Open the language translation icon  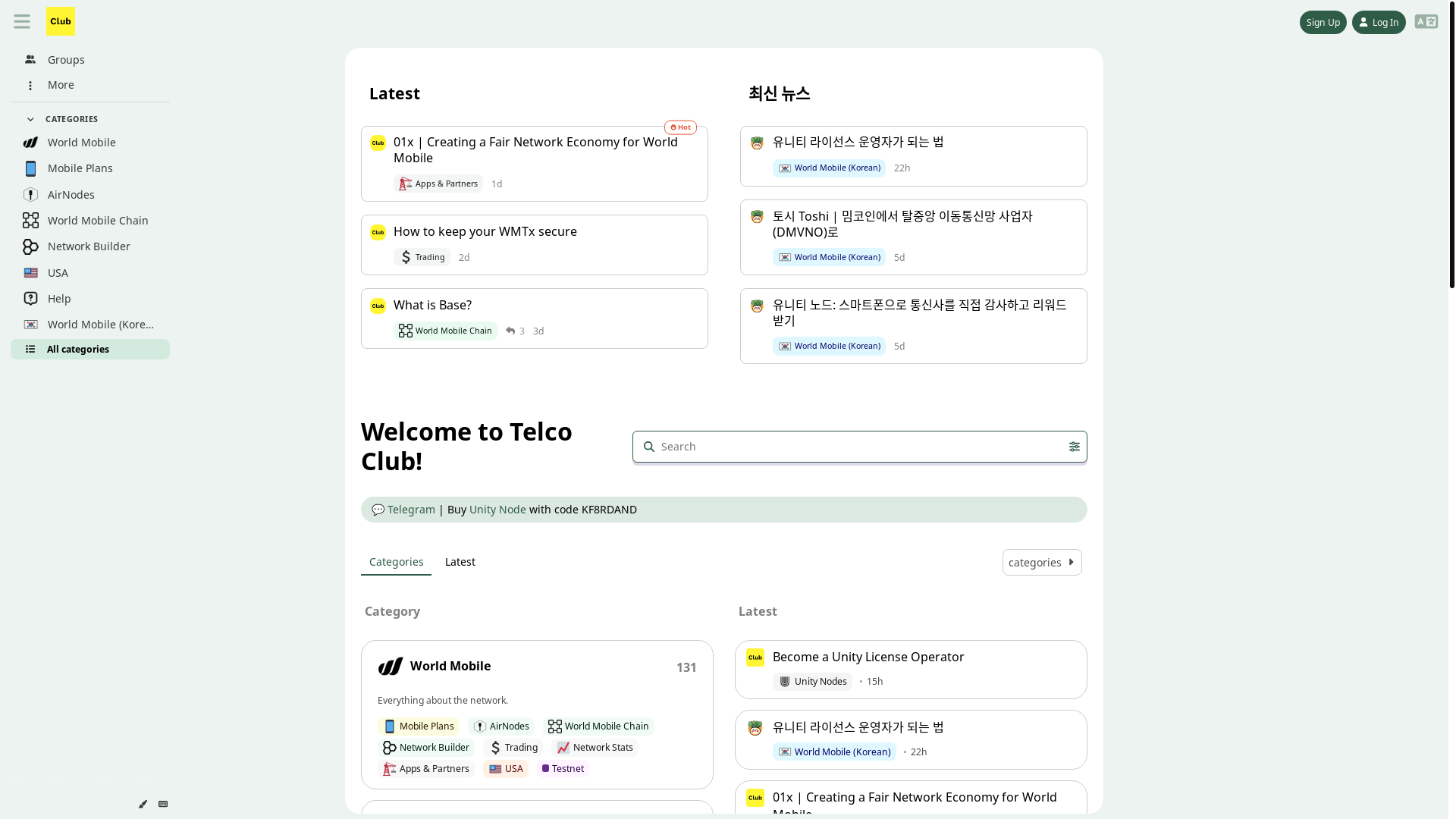(x=1426, y=22)
